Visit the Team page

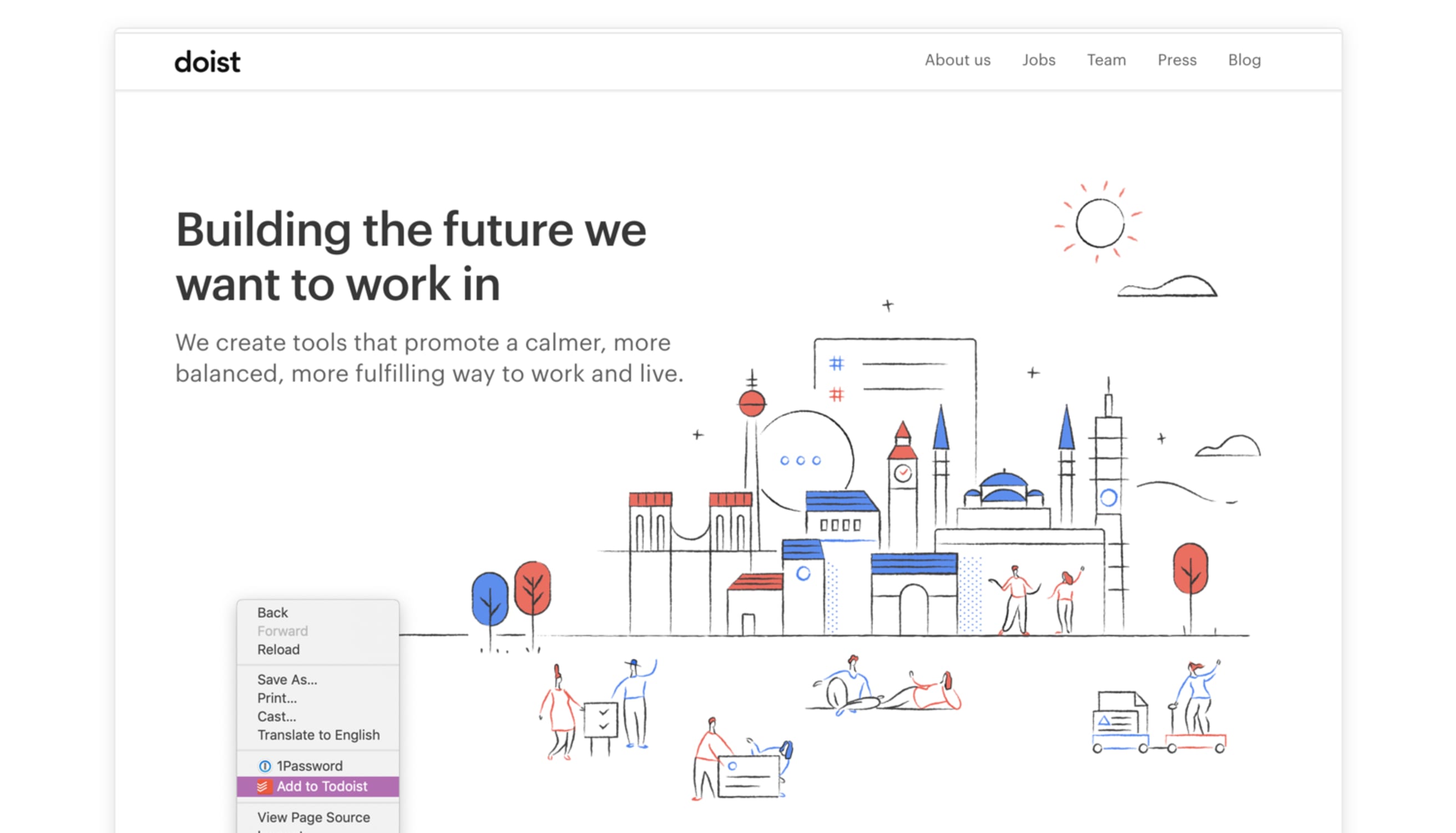(1106, 60)
